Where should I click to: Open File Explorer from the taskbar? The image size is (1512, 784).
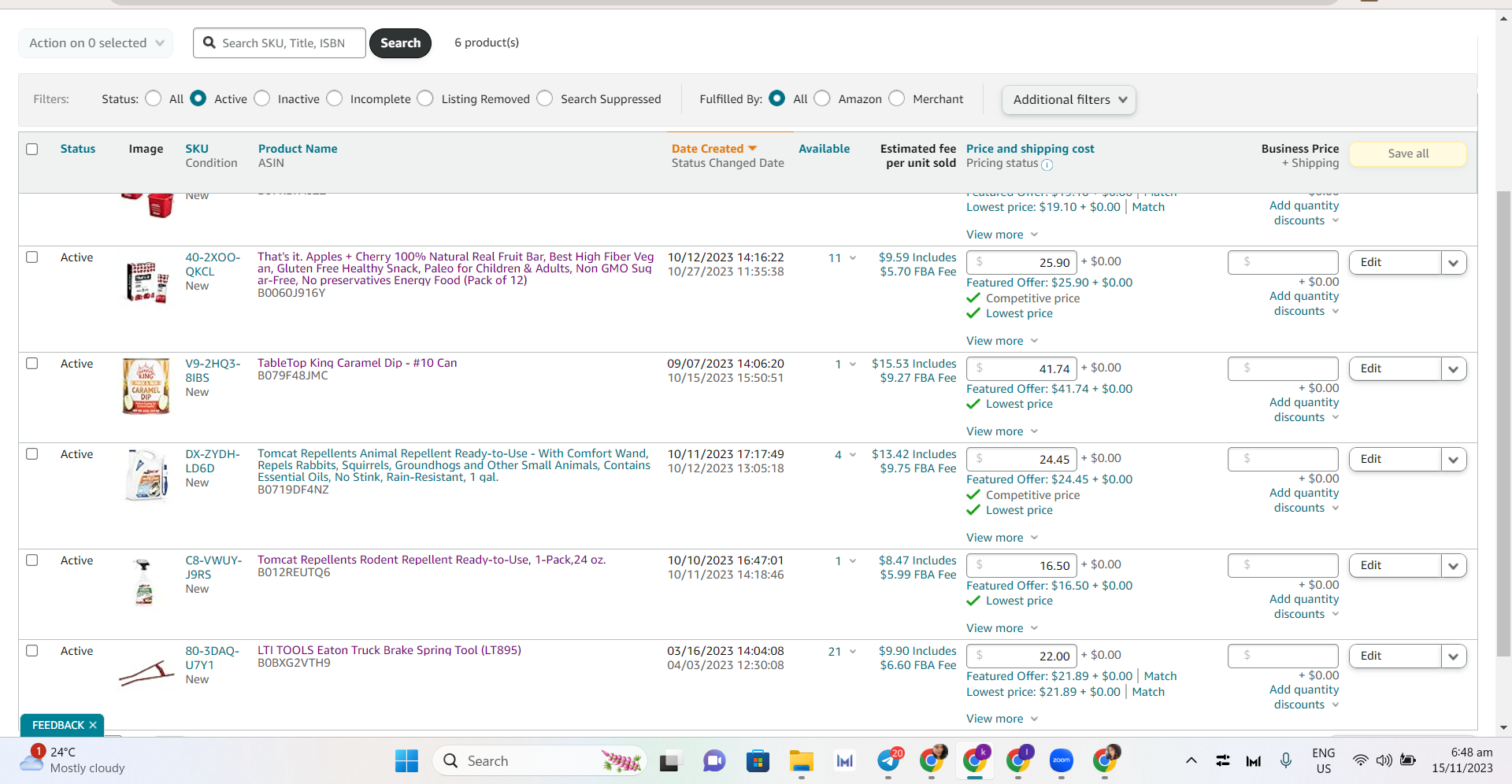802,760
